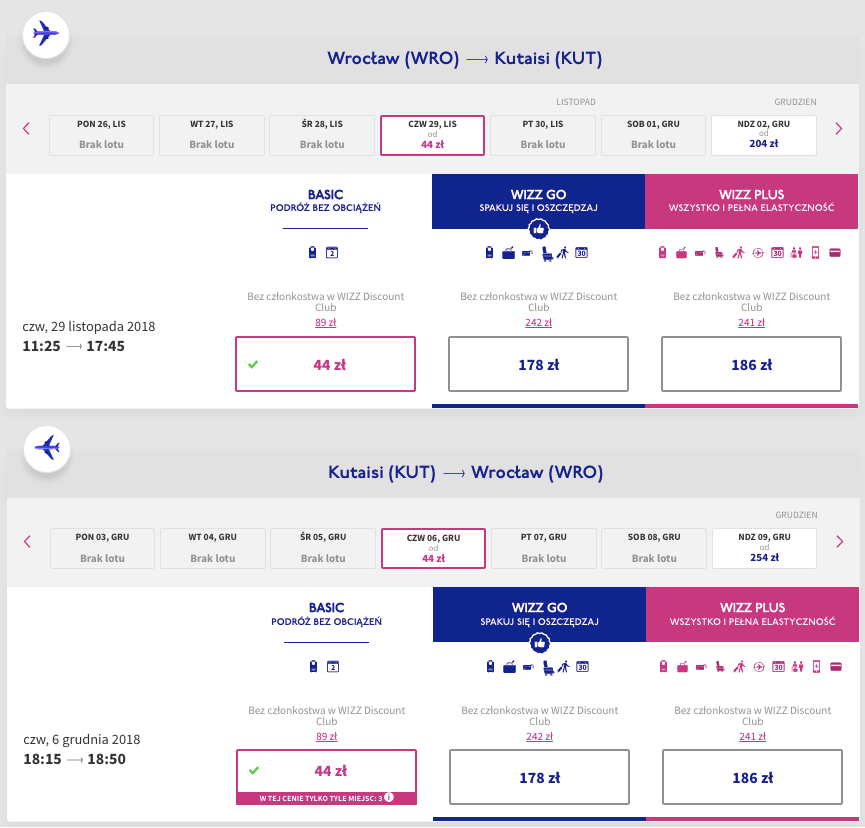The height and width of the screenshot is (828, 865).
Task: Show later outbound dates with right chevron
Action: click(839, 129)
